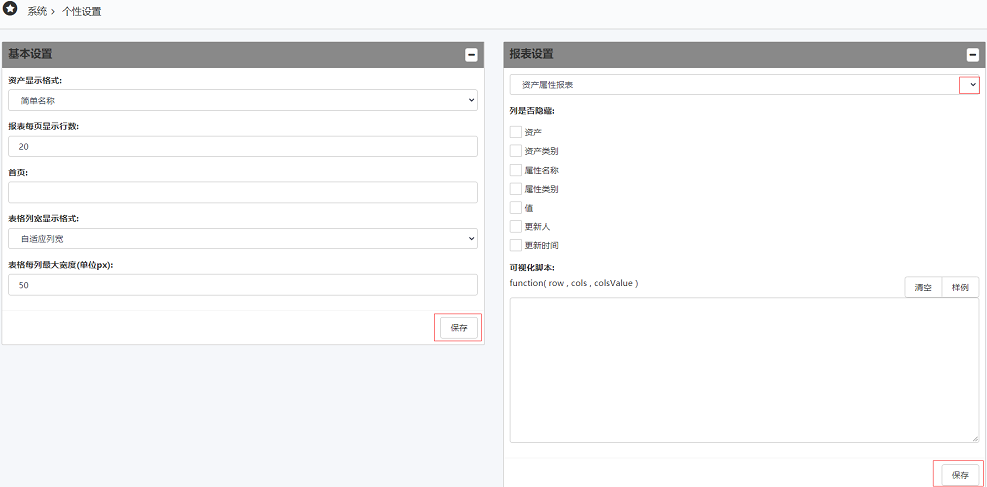Screen dimensions: 987x487
Task: Enable the 属性名称 checkbox
Action: click(x=516, y=170)
